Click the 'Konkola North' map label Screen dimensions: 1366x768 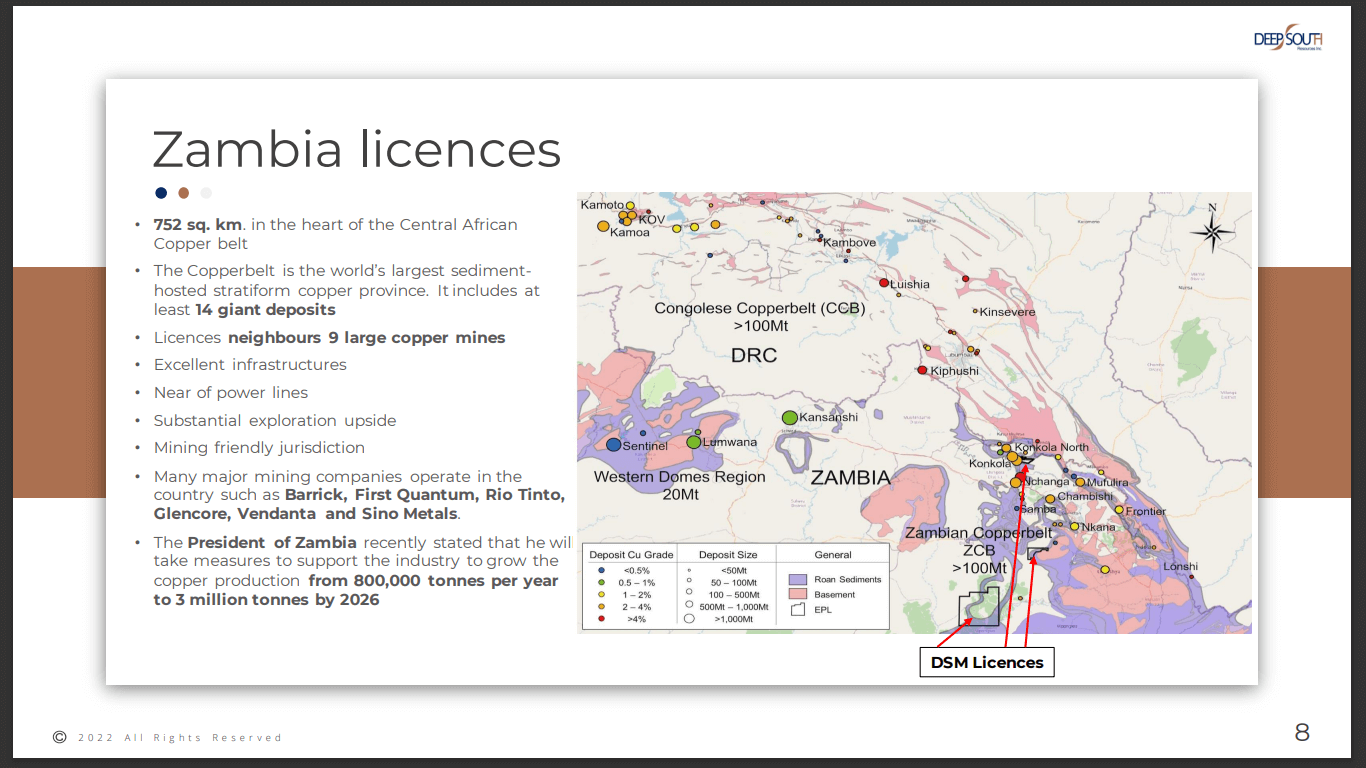(1051, 447)
